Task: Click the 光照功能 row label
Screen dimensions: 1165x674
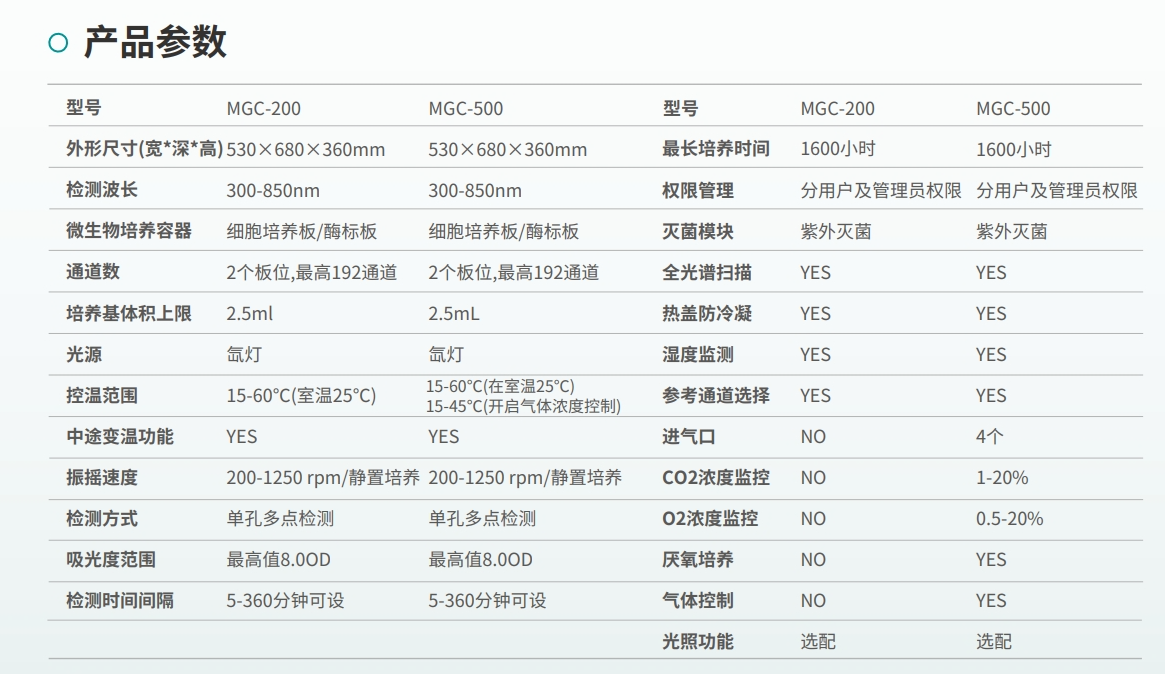Action: [698, 642]
